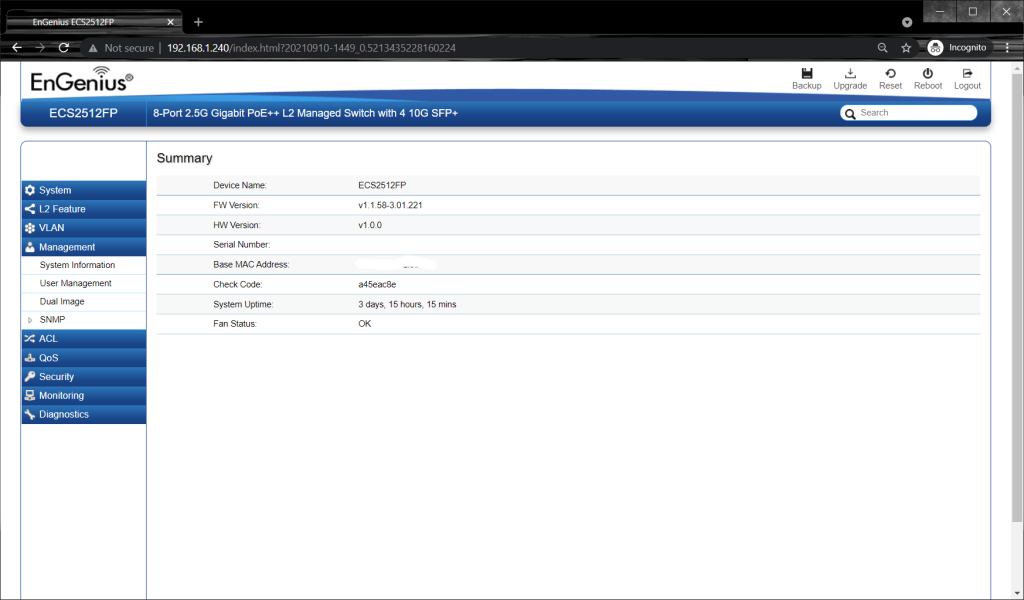The width and height of the screenshot is (1024, 600).
Task: Open the ACL menu section
Action: tap(84, 338)
